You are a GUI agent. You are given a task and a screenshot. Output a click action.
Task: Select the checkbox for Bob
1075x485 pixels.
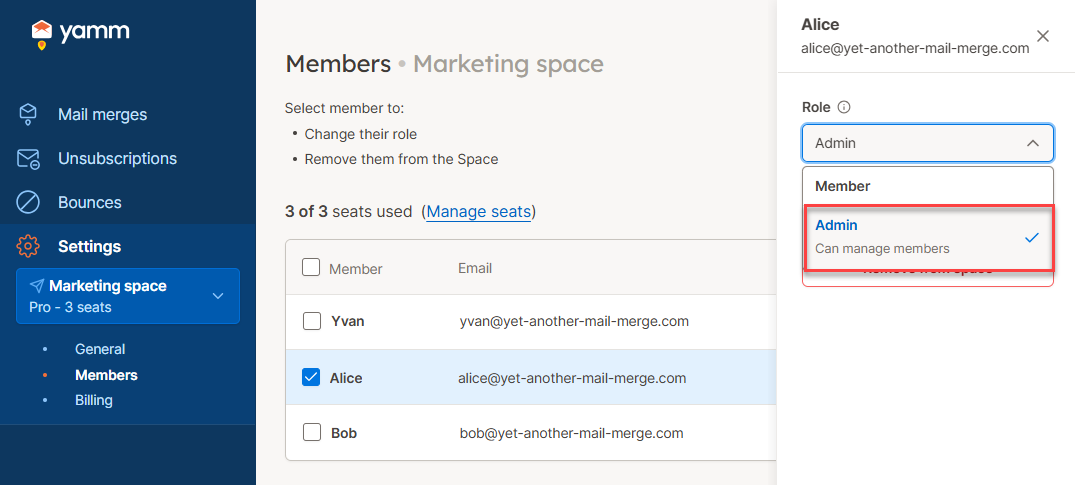pos(311,433)
